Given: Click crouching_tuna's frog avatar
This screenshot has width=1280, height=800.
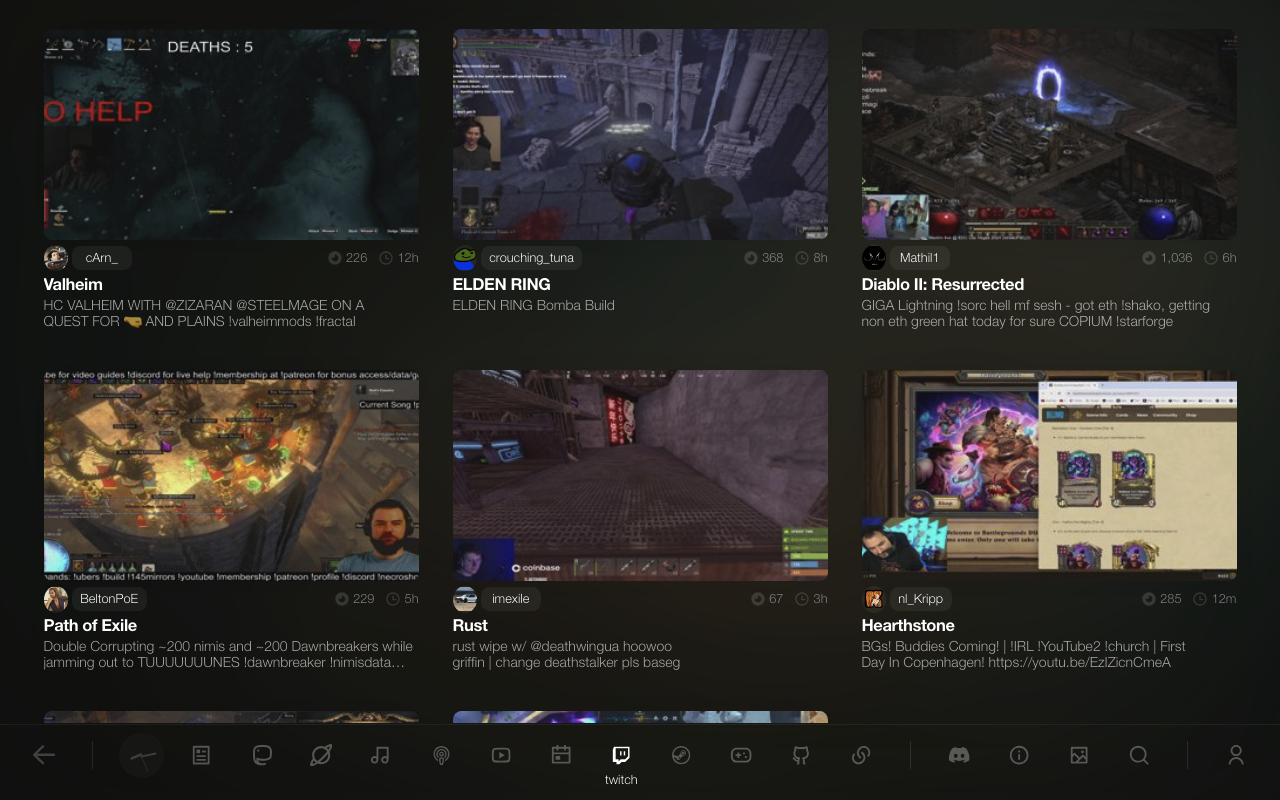Looking at the screenshot, I should [465, 258].
